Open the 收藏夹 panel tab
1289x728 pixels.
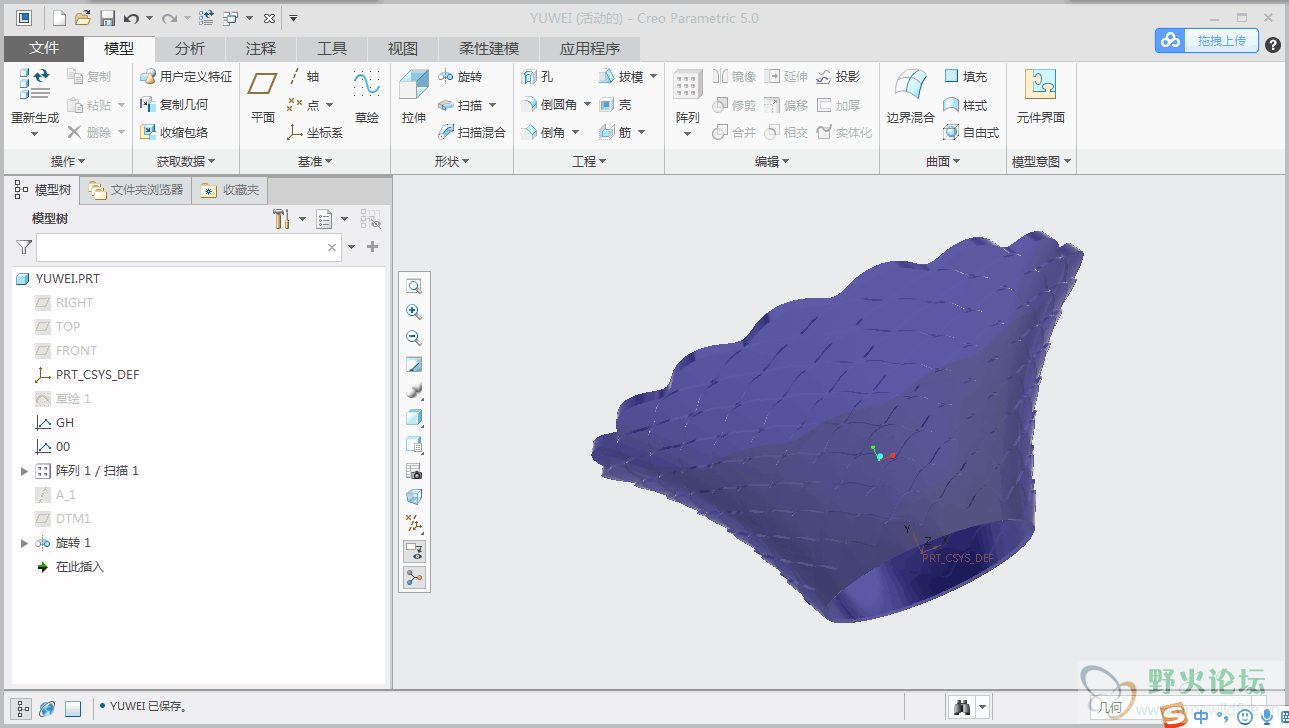point(230,190)
